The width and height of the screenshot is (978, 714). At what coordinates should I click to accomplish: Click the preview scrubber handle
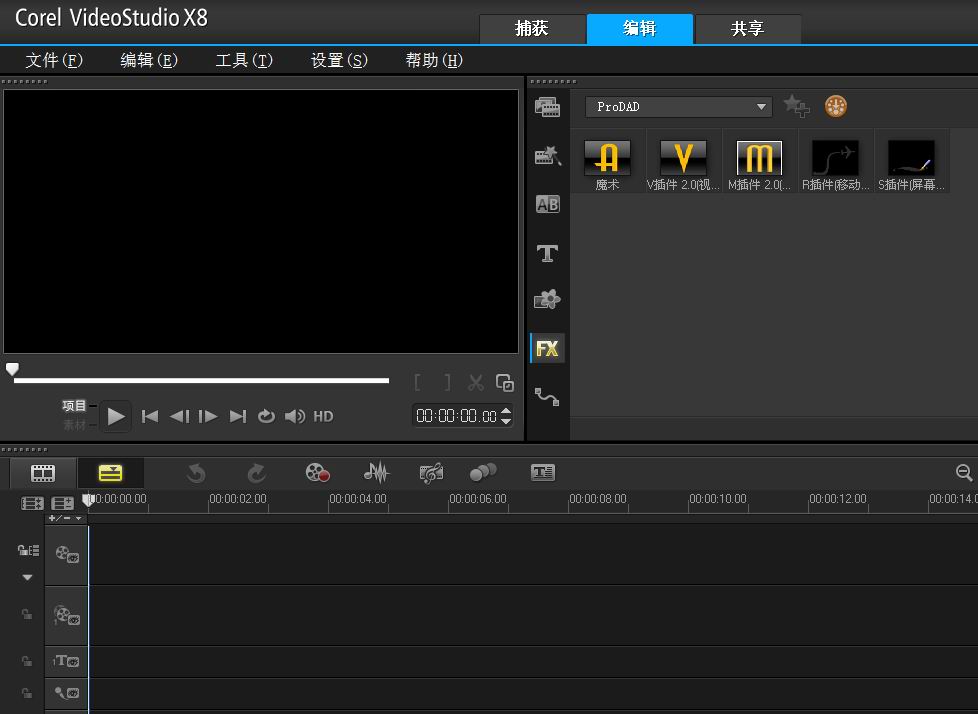(12, 369)
